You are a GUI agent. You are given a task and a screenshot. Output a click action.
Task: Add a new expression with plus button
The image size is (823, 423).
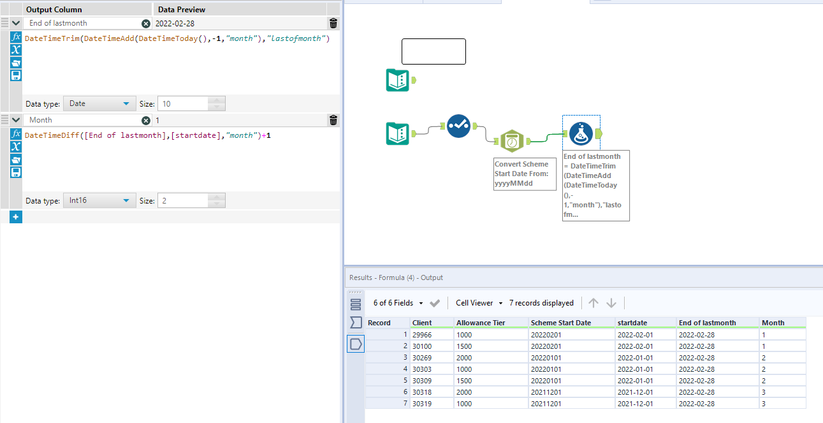point(16,217)
